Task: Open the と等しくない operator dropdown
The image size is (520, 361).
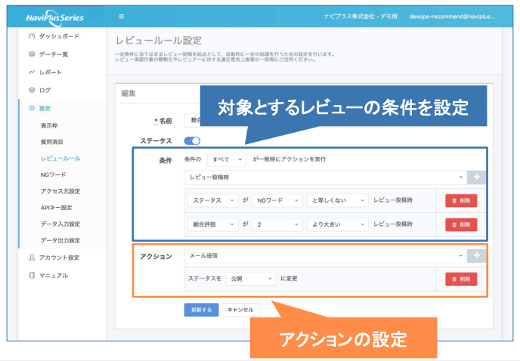Action: pyautogui.click(x=338, y=200)
